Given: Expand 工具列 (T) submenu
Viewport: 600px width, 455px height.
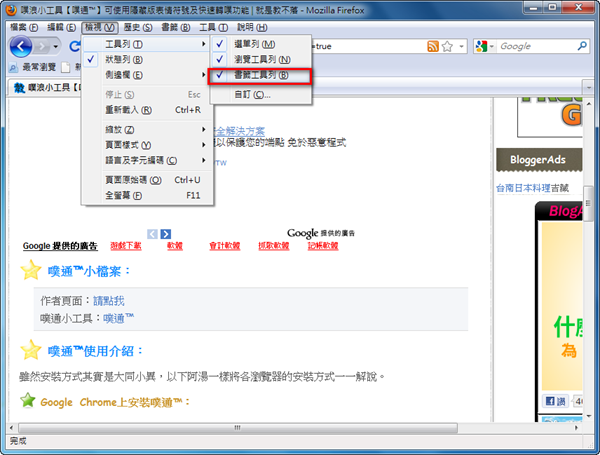Looking at the screenshot, I should 147,44.
